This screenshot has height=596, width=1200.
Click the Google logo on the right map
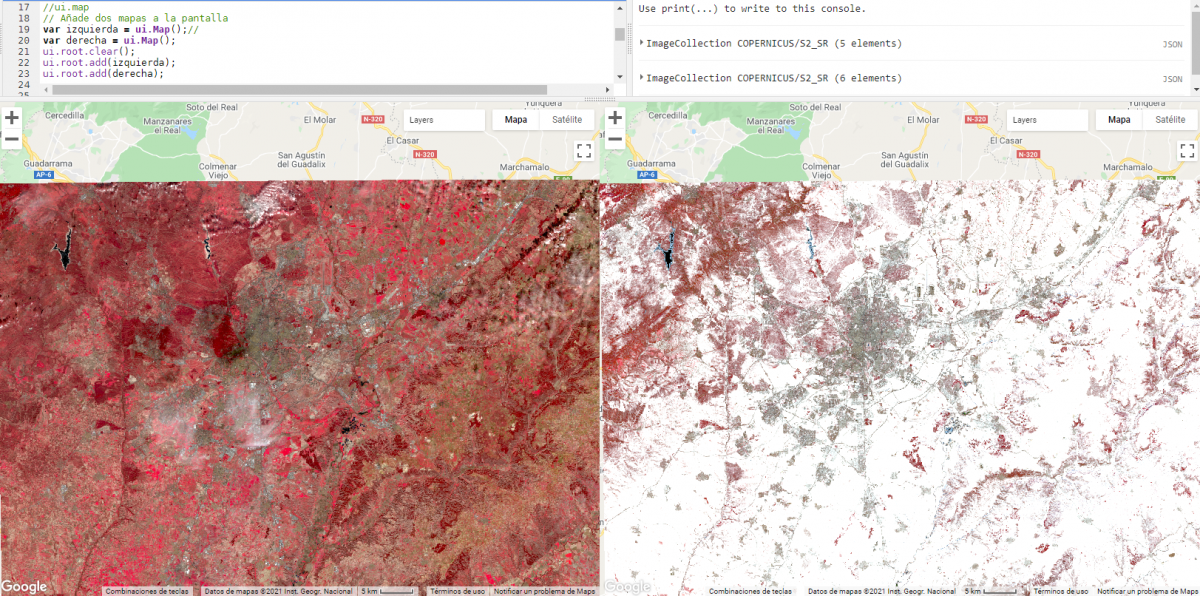tap(628, 586)
